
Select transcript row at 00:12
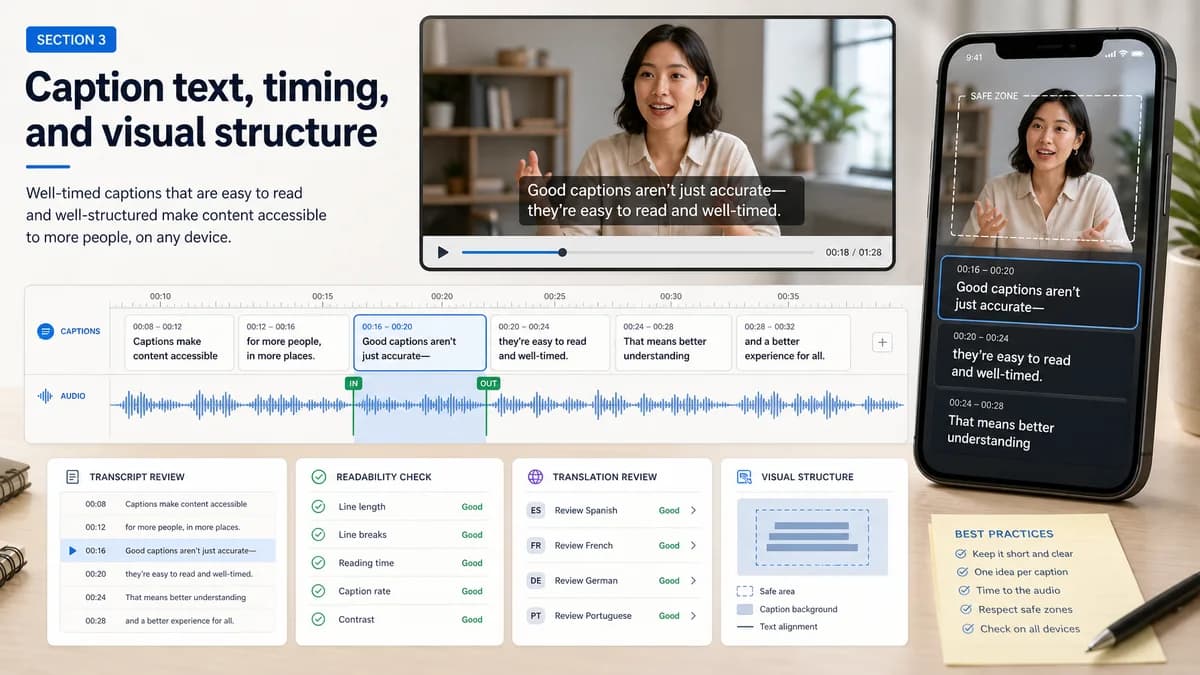[x=167, y=527]
